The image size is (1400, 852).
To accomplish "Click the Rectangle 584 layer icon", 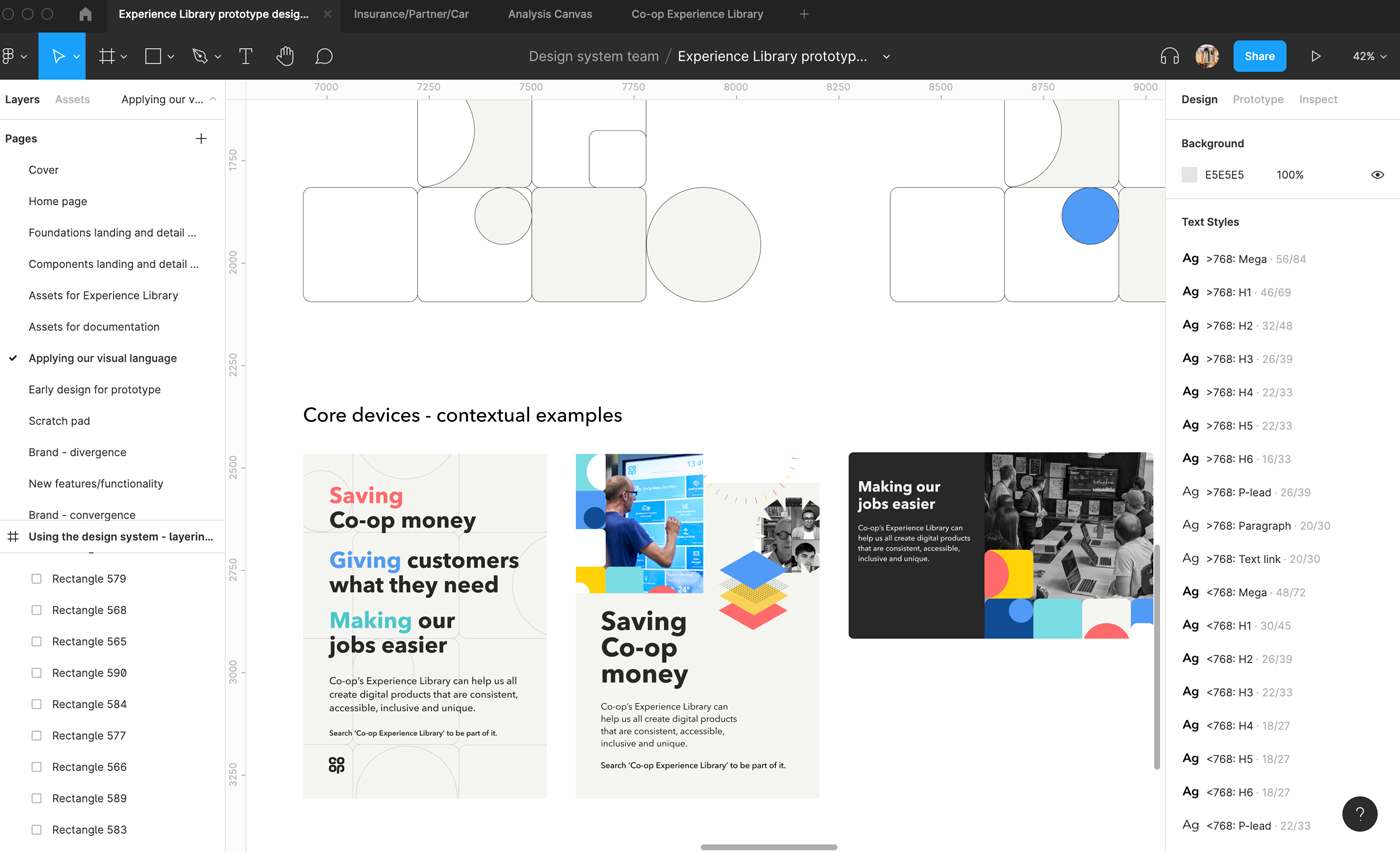I will (x=37, y=704).
